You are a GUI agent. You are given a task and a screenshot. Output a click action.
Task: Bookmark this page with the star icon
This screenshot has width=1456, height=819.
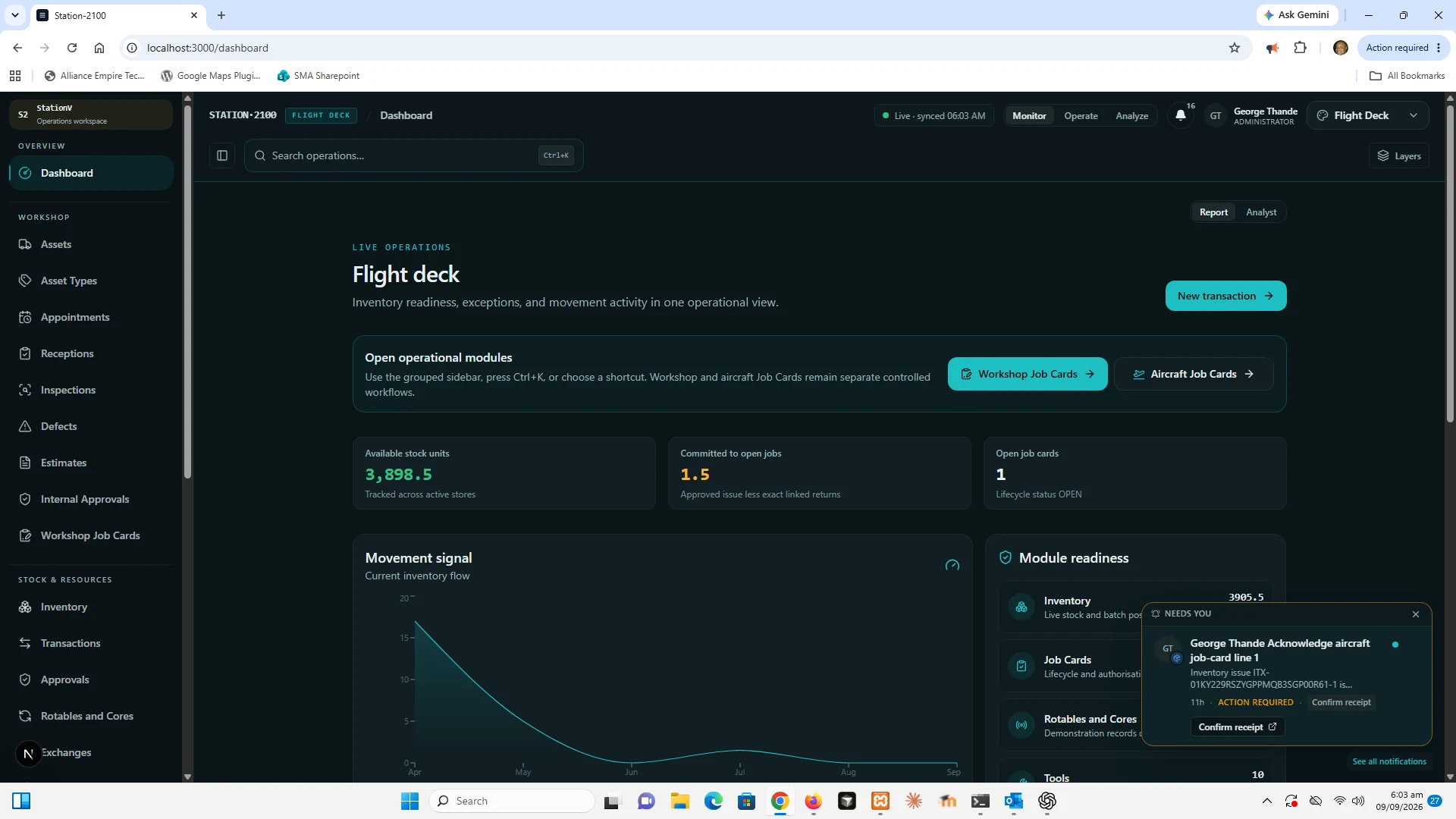pyautogui.click(x=1235, y=48)
